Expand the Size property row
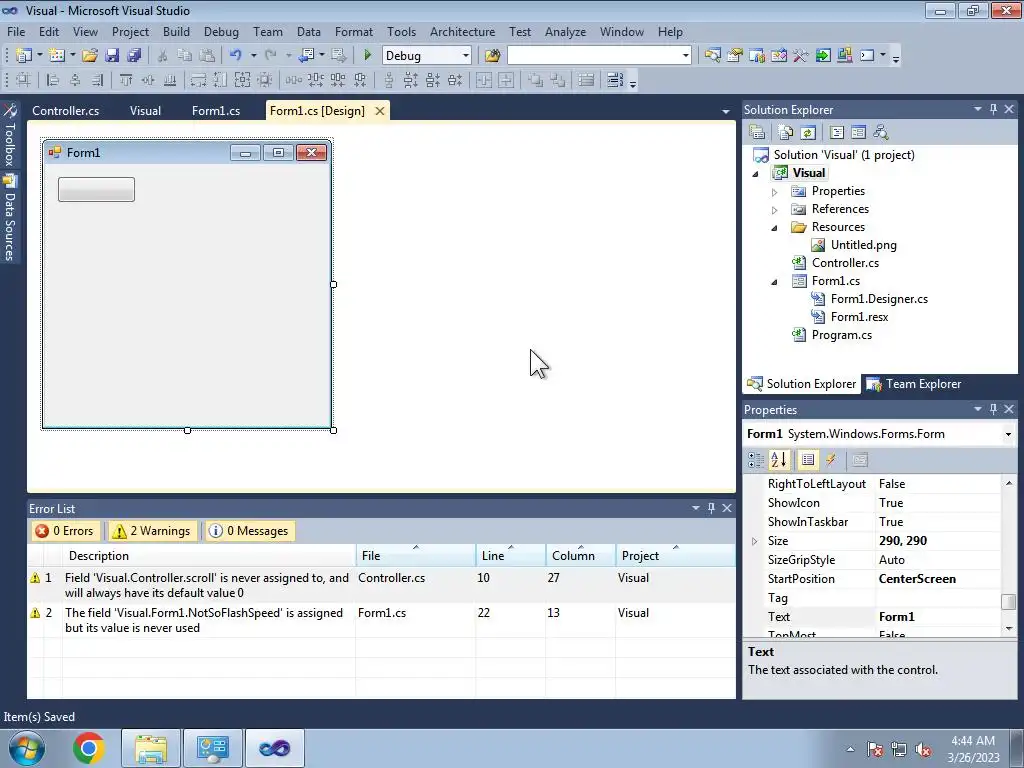Viewport: 1024px width, 768px height. [x=754, y=541]
